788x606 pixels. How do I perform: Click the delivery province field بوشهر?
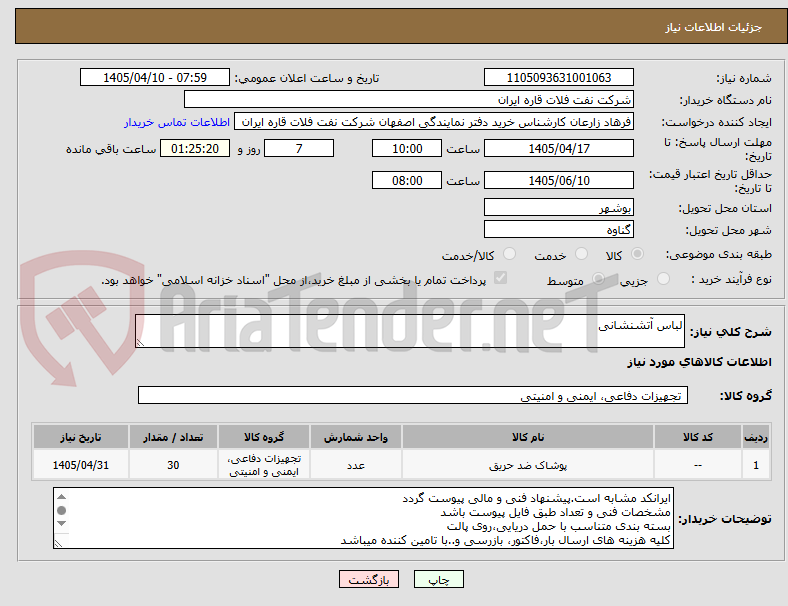558,207
